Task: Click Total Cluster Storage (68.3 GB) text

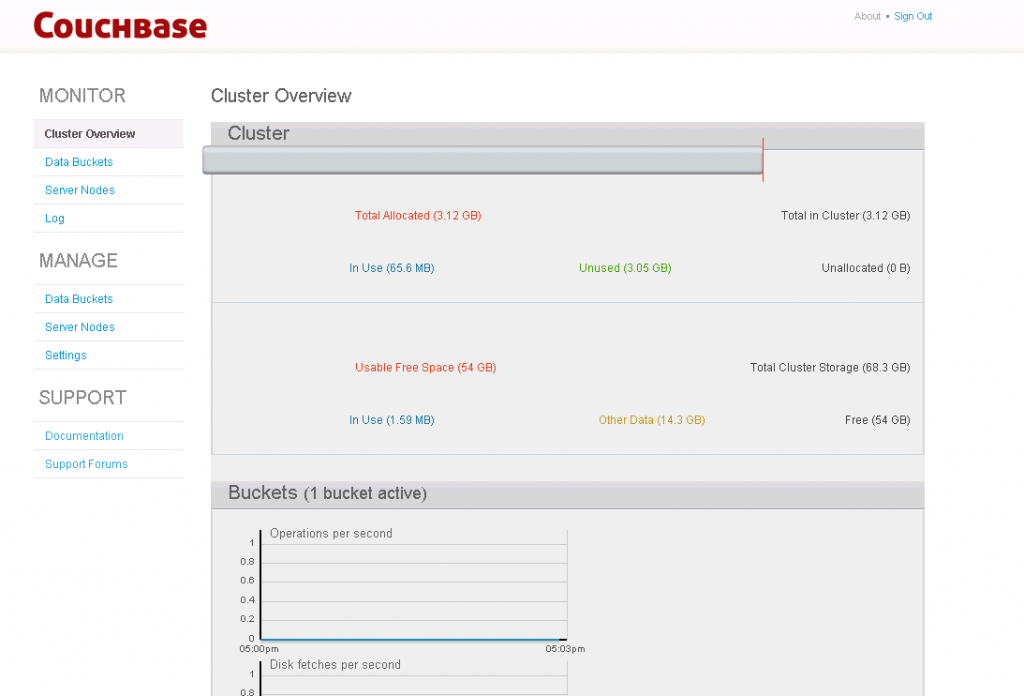Action: (x=829, y=368)
